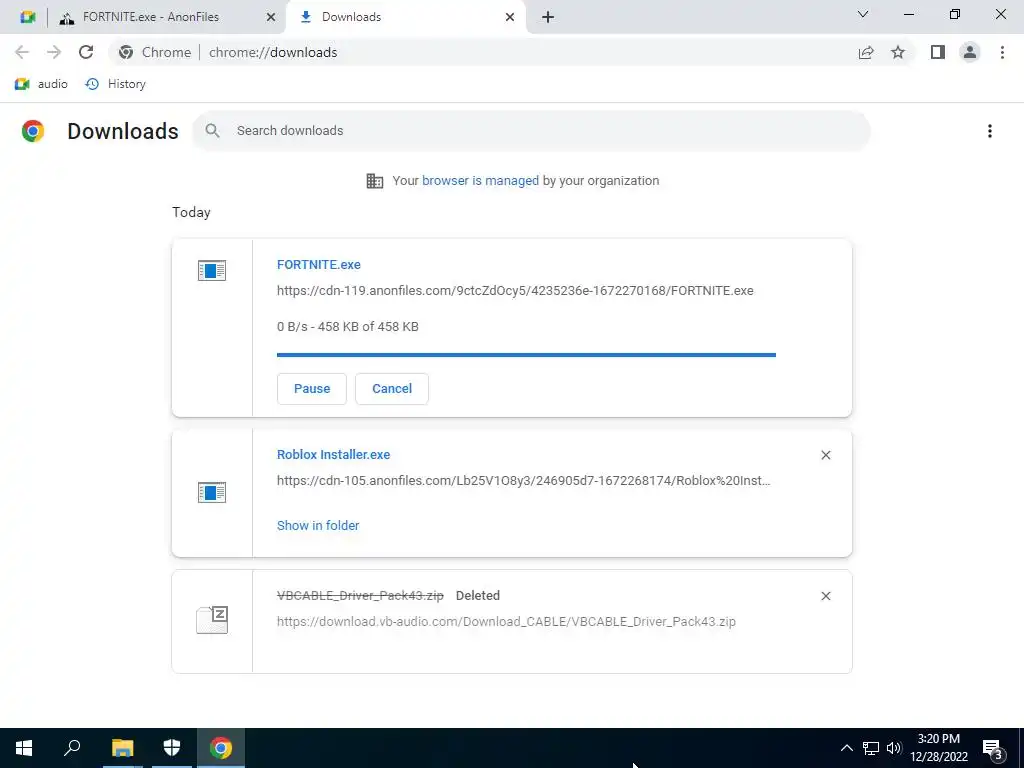The height and width of the screenshot is (768, 1024).
Task: Click the Roblox Installer anonfiles URL
Action: coord(524,481)
